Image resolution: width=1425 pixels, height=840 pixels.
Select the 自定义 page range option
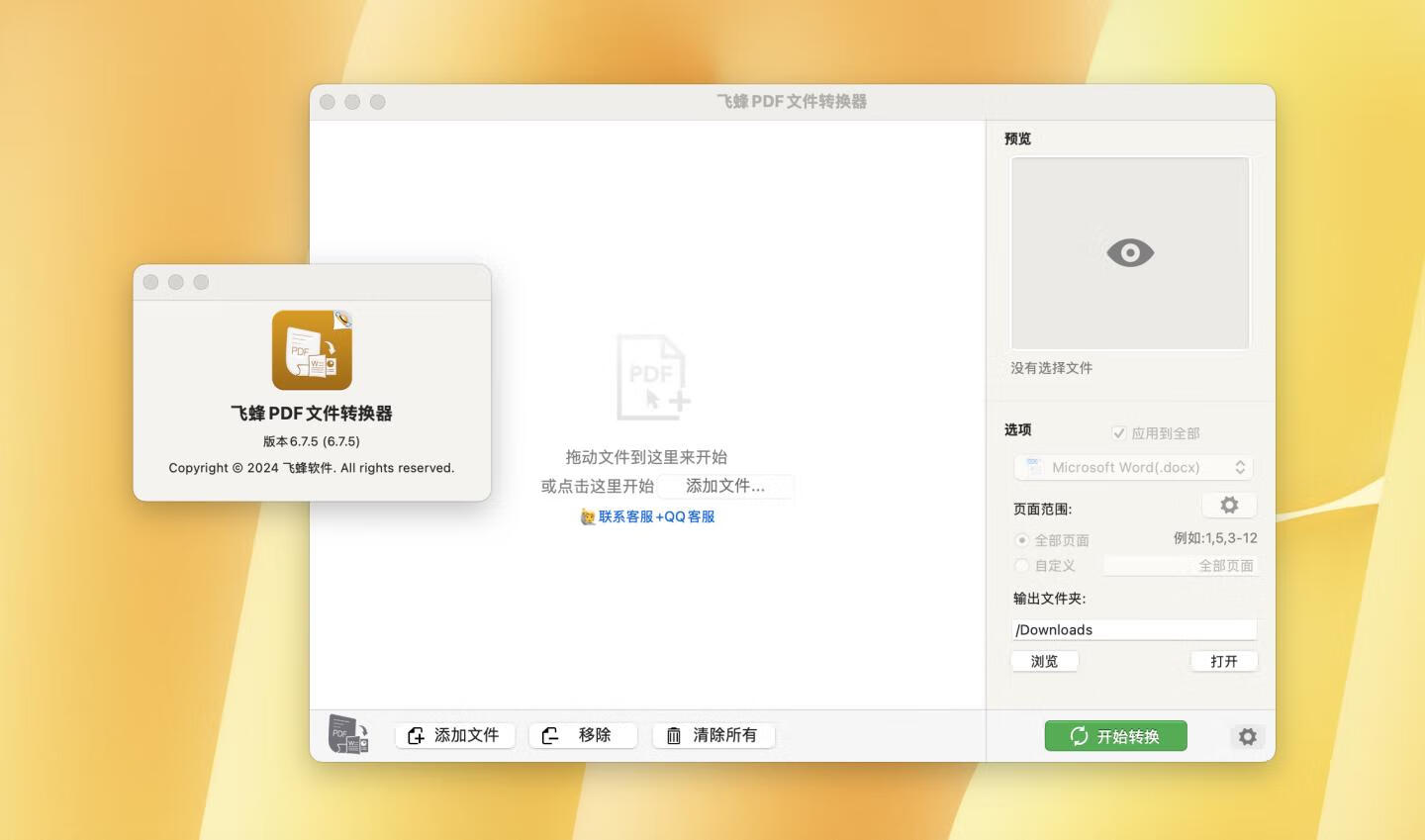(1020, 565)
